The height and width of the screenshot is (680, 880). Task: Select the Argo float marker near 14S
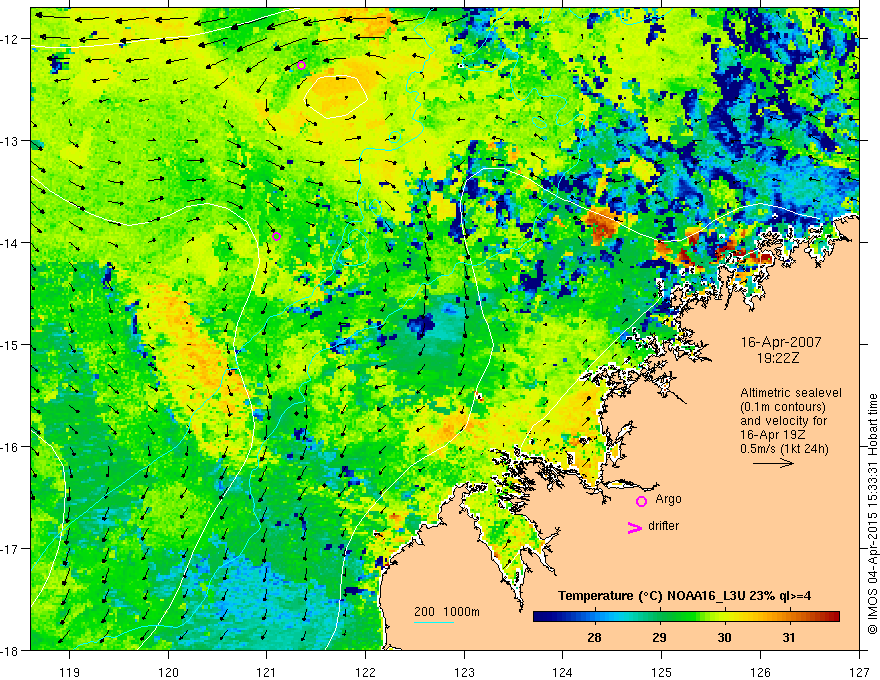(x=276, y=236)
